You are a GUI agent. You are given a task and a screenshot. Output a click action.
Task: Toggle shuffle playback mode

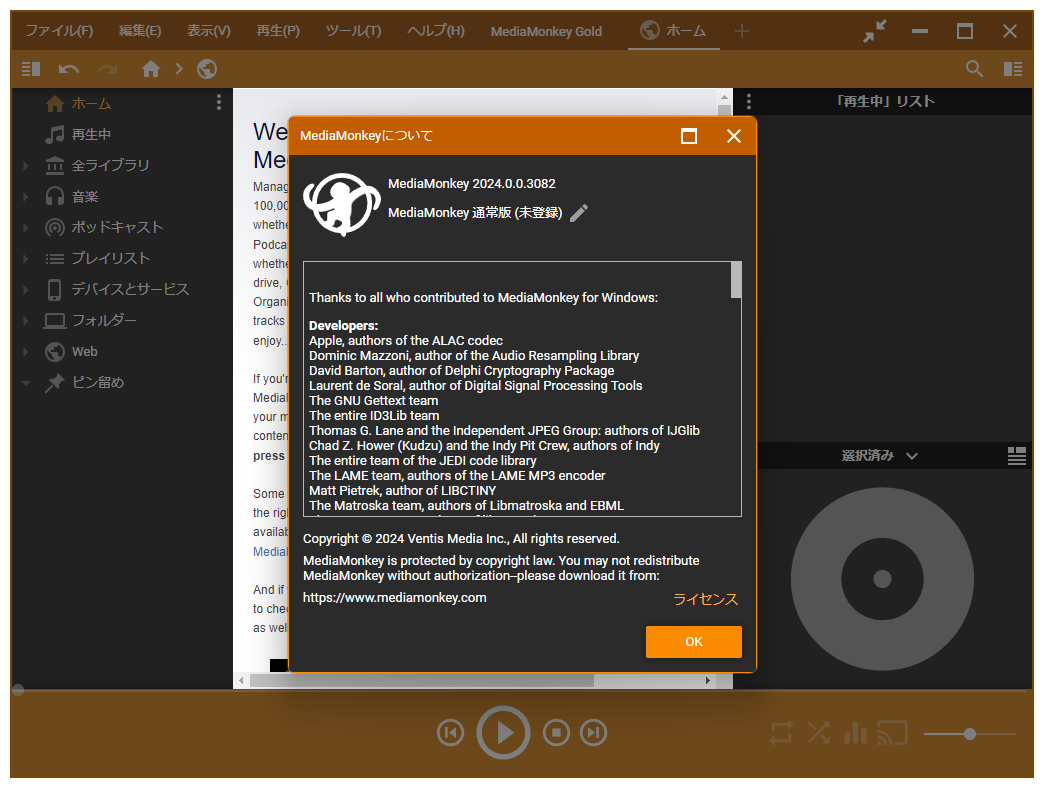point(818,732)
